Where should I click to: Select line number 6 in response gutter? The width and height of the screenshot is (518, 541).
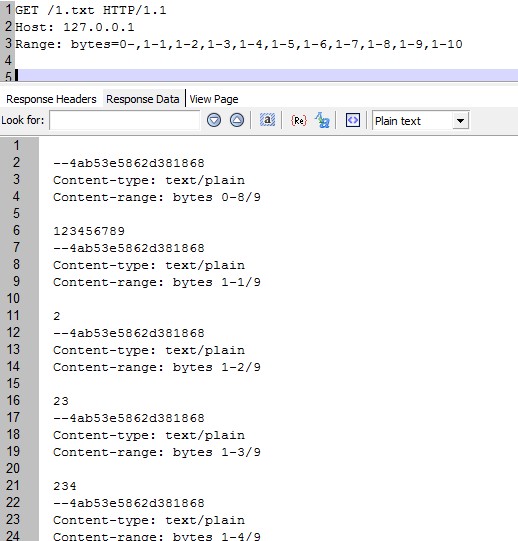tap(16, 230)
